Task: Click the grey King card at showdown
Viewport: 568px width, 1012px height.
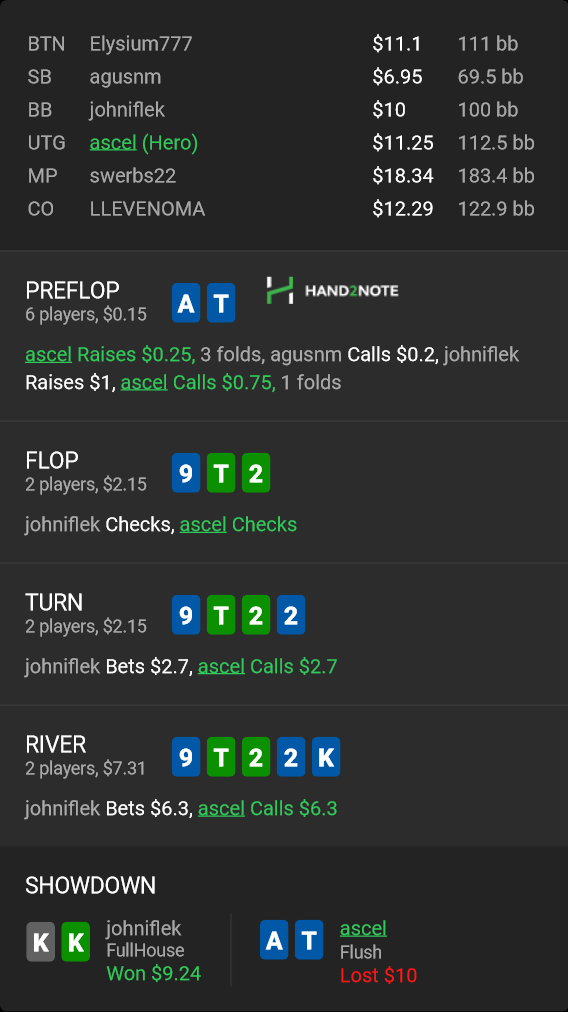Action: [x=40, y=942]
